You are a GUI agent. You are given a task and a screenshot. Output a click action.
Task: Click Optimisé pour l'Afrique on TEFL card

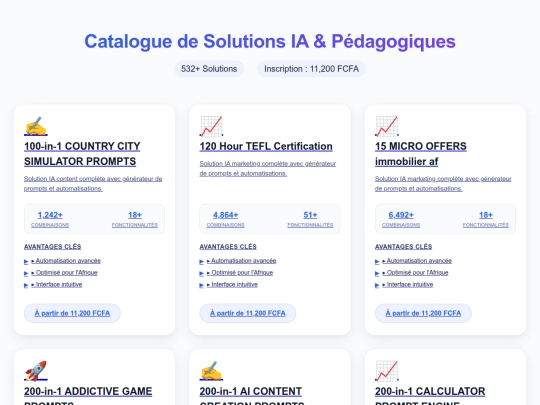pos(240,272)
